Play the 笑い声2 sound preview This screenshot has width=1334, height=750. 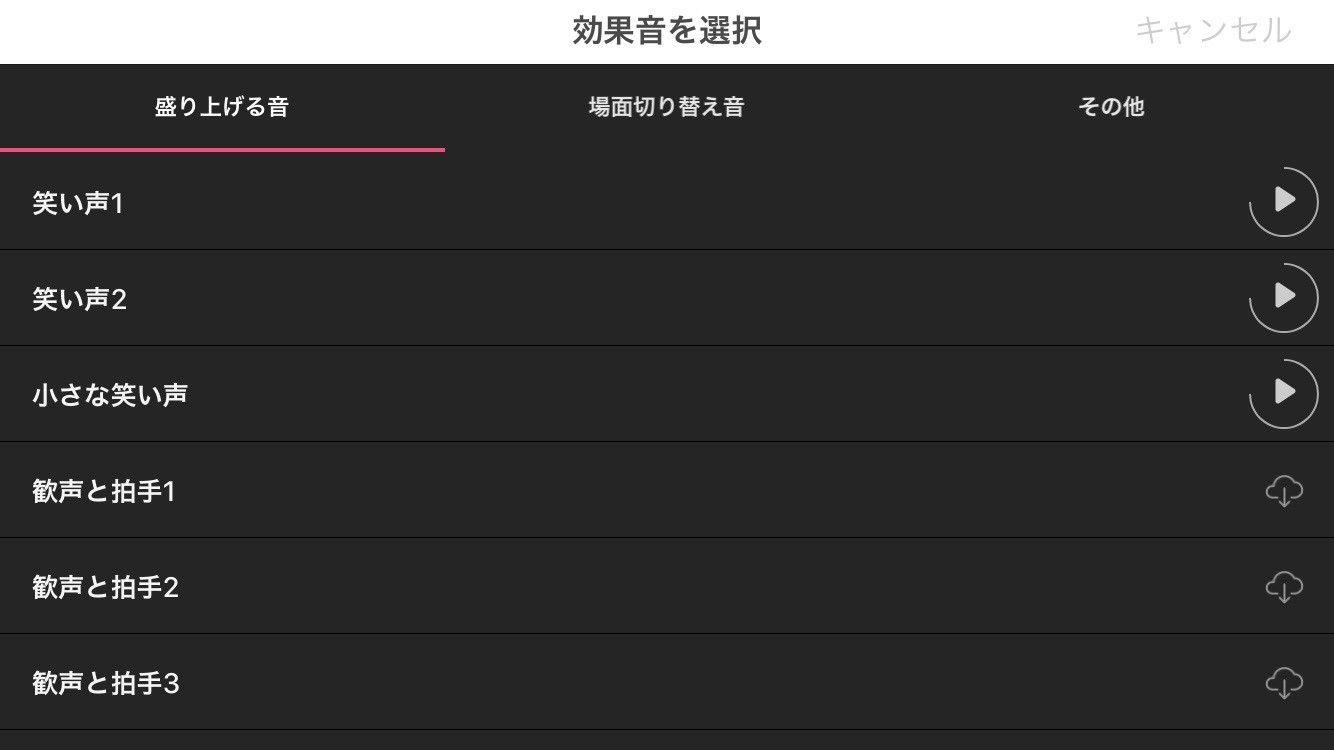click(x=1284, y=297)
